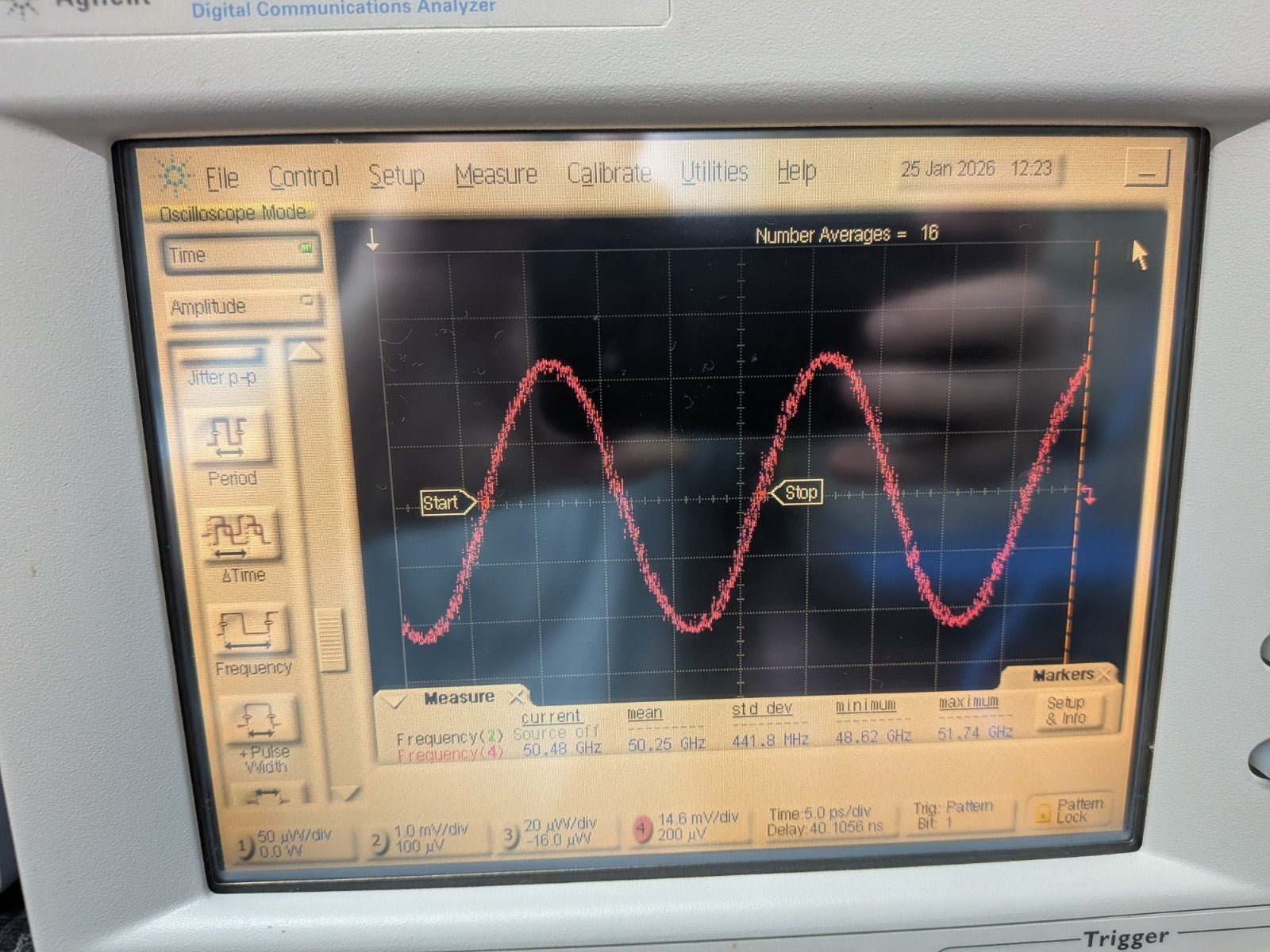Switch to the Markers tab

click(x=1062, y=675)
